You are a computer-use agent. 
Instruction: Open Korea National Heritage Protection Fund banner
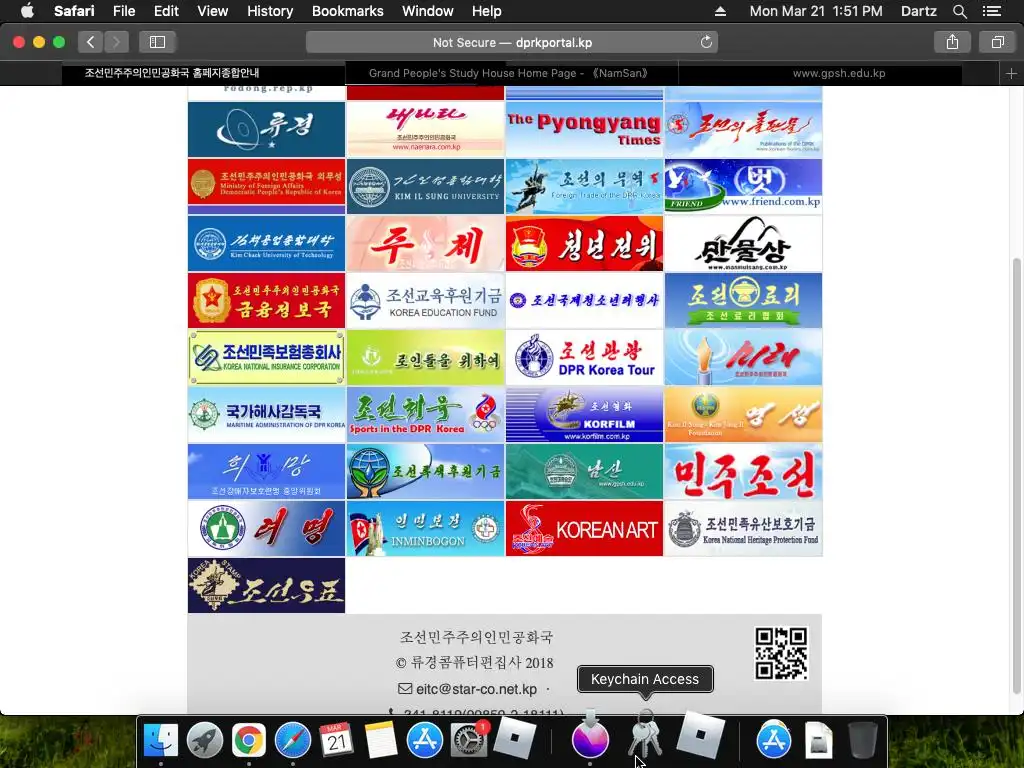click(x=743, y=528)
